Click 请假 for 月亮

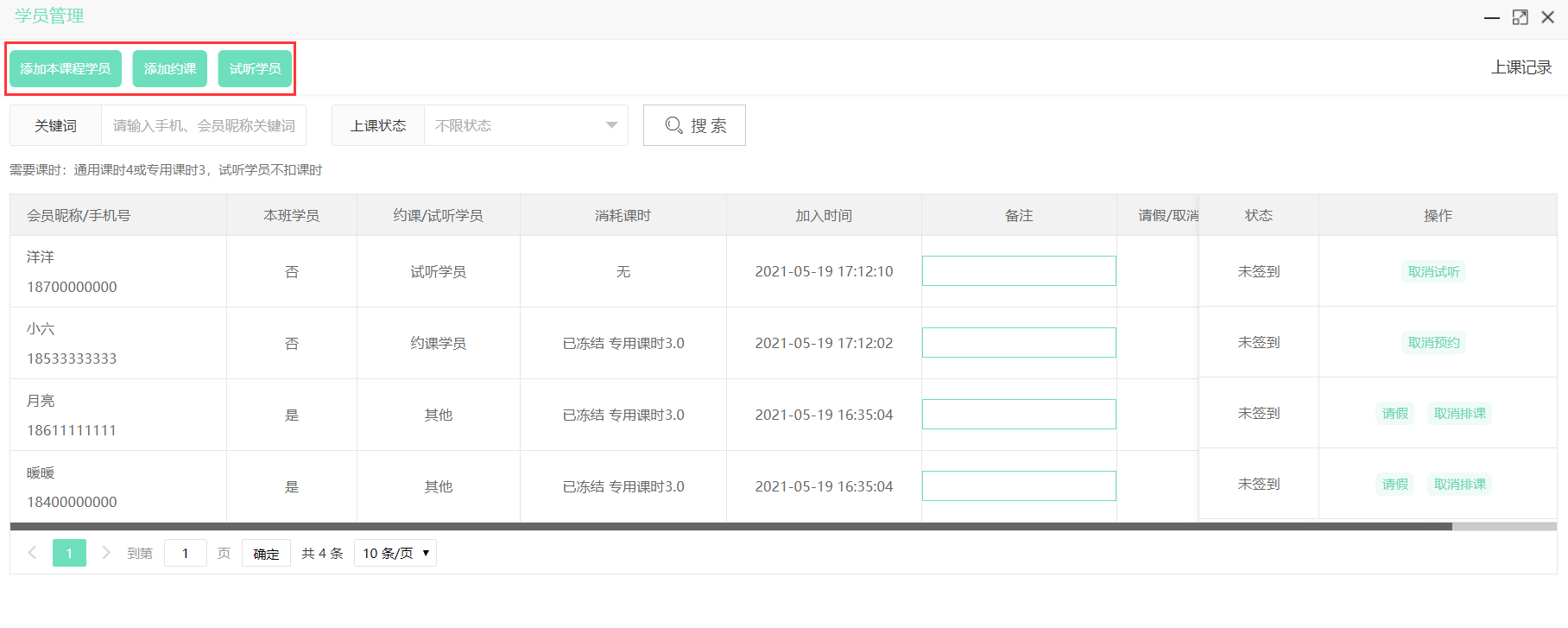tap(1394, 413)
